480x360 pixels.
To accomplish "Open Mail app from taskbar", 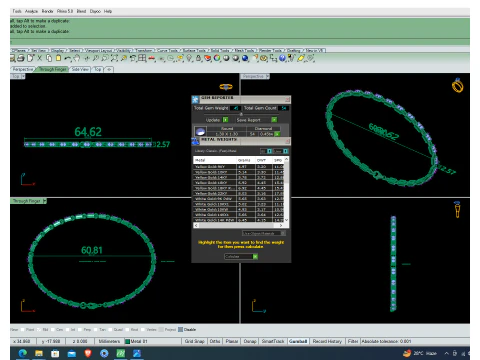I will click(x=71, y=353).
